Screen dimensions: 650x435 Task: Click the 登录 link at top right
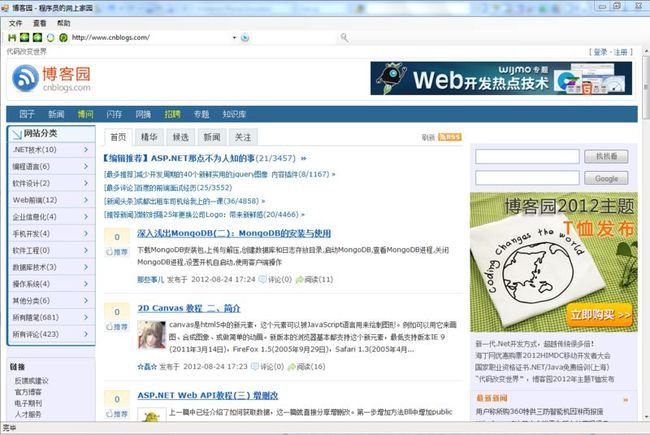pos(600,52)
